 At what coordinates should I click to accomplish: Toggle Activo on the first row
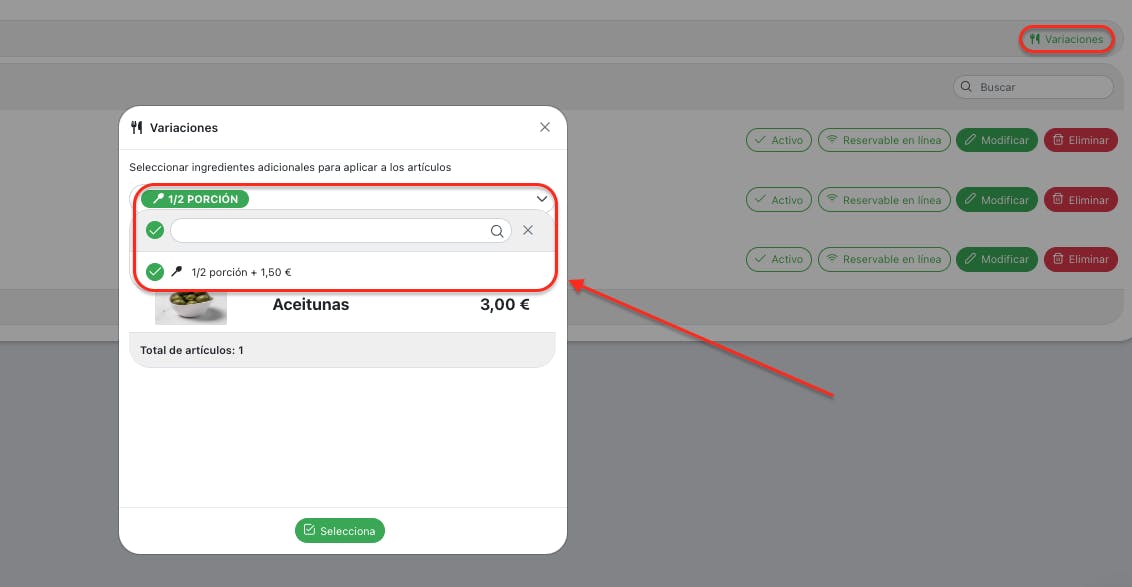779,140
